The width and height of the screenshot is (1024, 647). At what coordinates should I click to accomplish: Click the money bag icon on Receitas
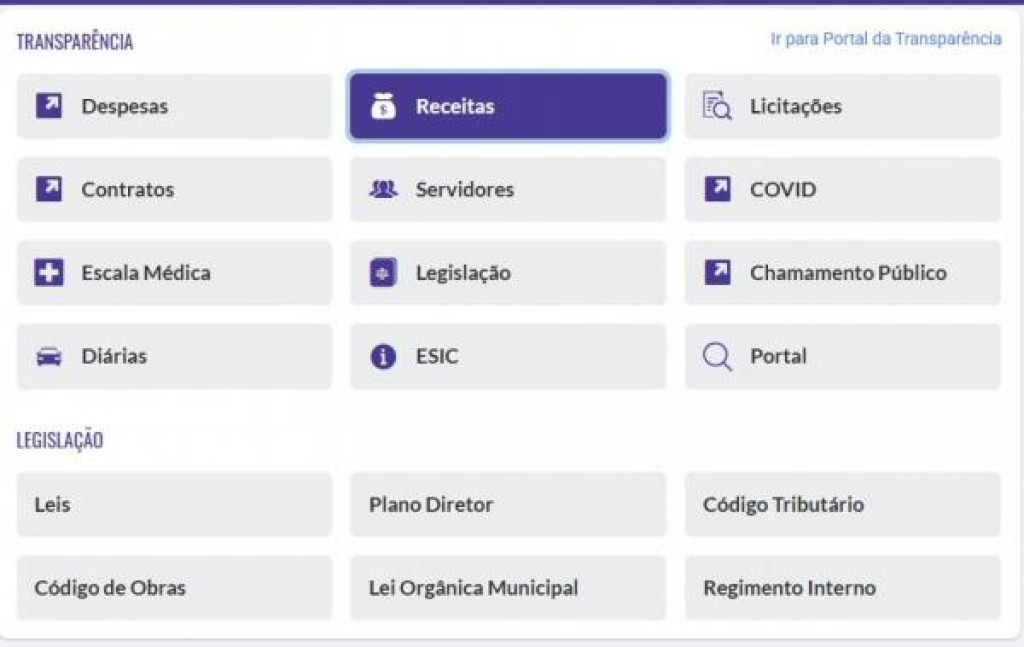(x=383, y=106)
